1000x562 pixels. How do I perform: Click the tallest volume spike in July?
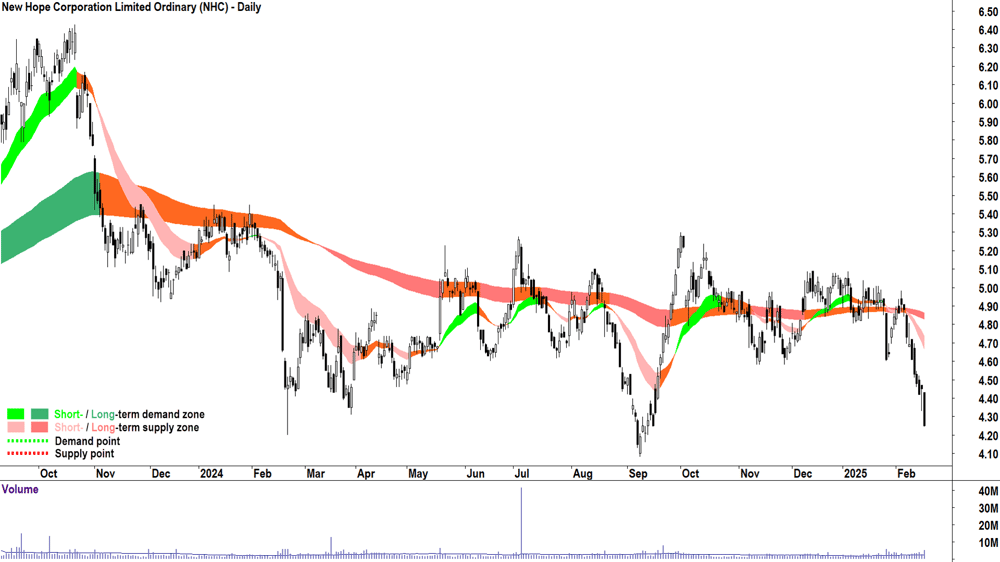click(x=522, y=523)
